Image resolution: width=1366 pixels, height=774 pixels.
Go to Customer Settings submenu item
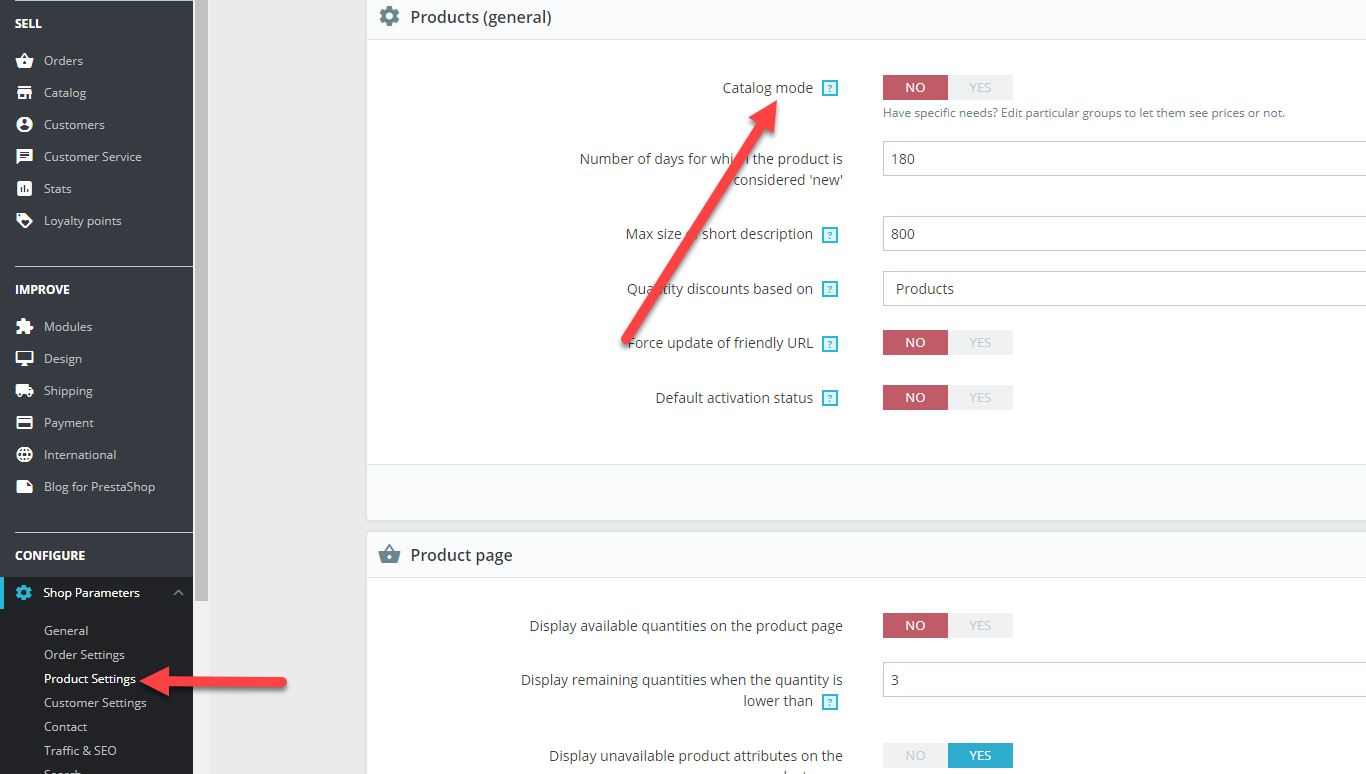tap(95, 703)
